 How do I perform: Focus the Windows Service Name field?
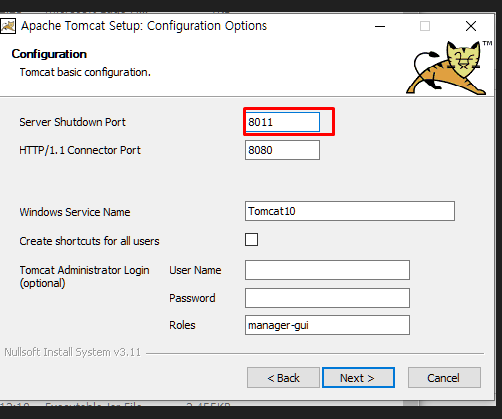tap(350, 211)
